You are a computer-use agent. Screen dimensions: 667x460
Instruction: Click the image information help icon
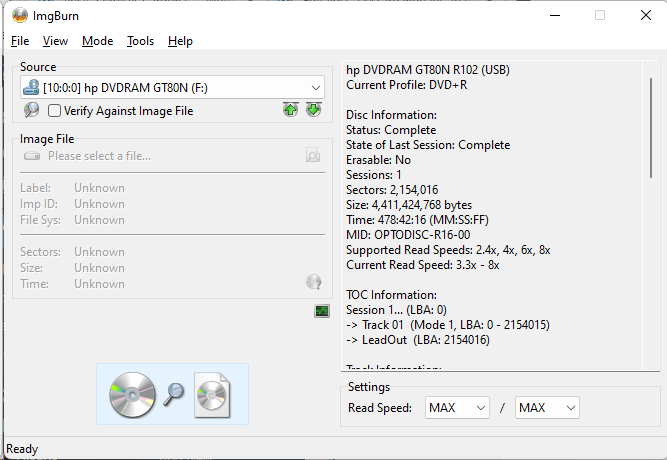point(314,283)
